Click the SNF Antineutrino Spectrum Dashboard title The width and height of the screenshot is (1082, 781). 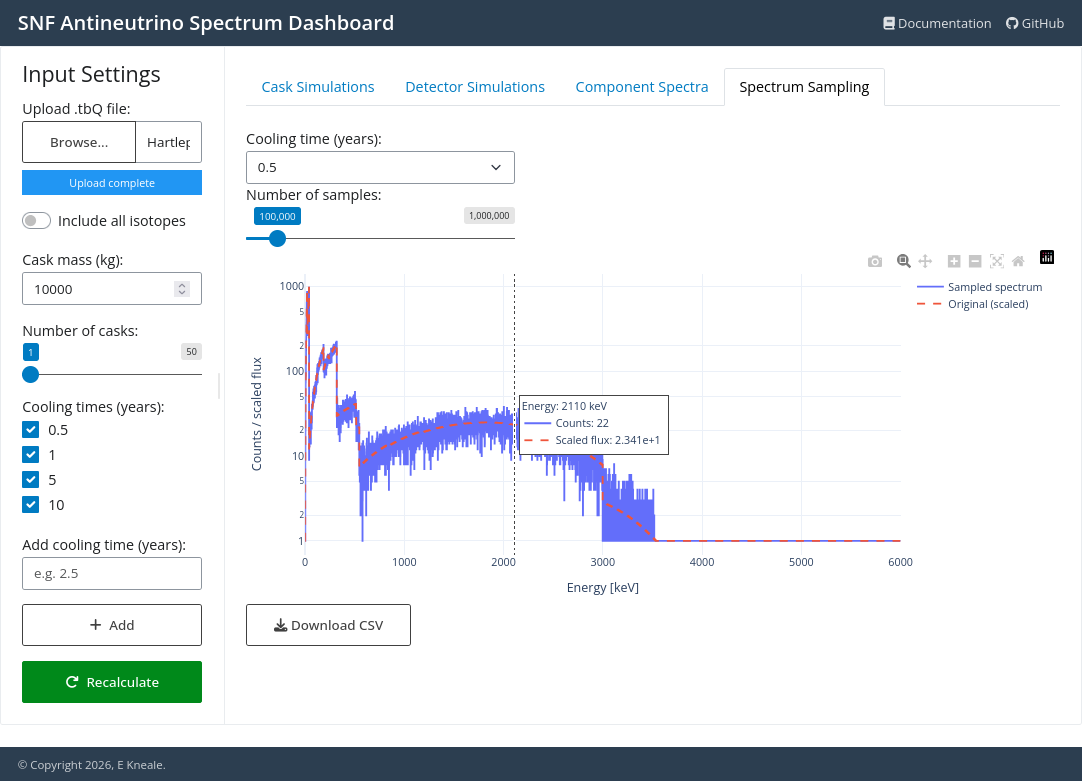click(x=206, y=23)
